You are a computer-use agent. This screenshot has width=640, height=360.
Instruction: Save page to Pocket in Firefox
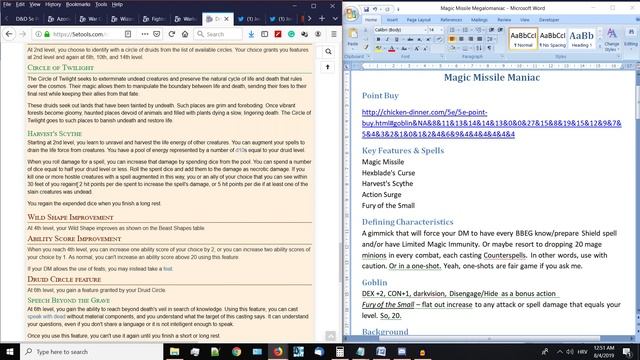pyautogui.click(x=156, y=34)
